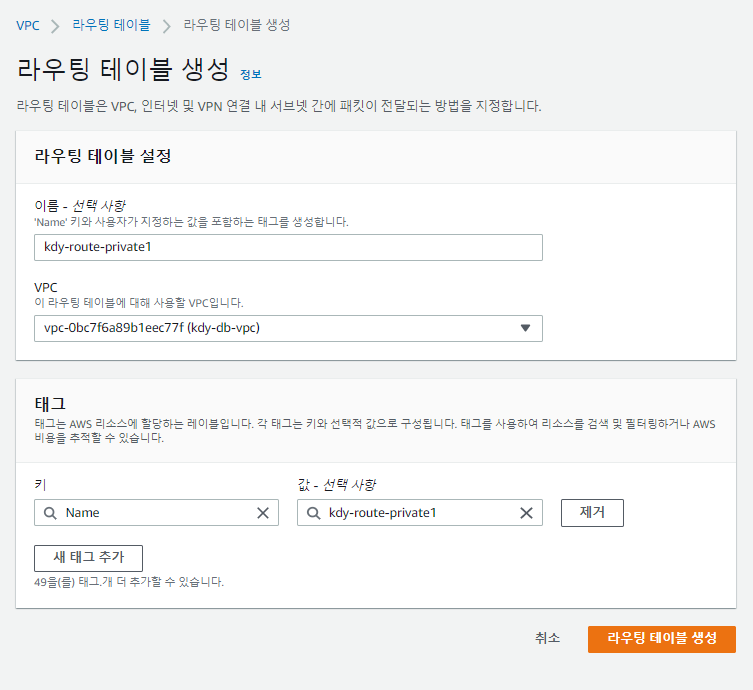Focus the 이름 name input field
Viewport: 753px width, 690px height.
pyautogui.click(x=288, y=247)
